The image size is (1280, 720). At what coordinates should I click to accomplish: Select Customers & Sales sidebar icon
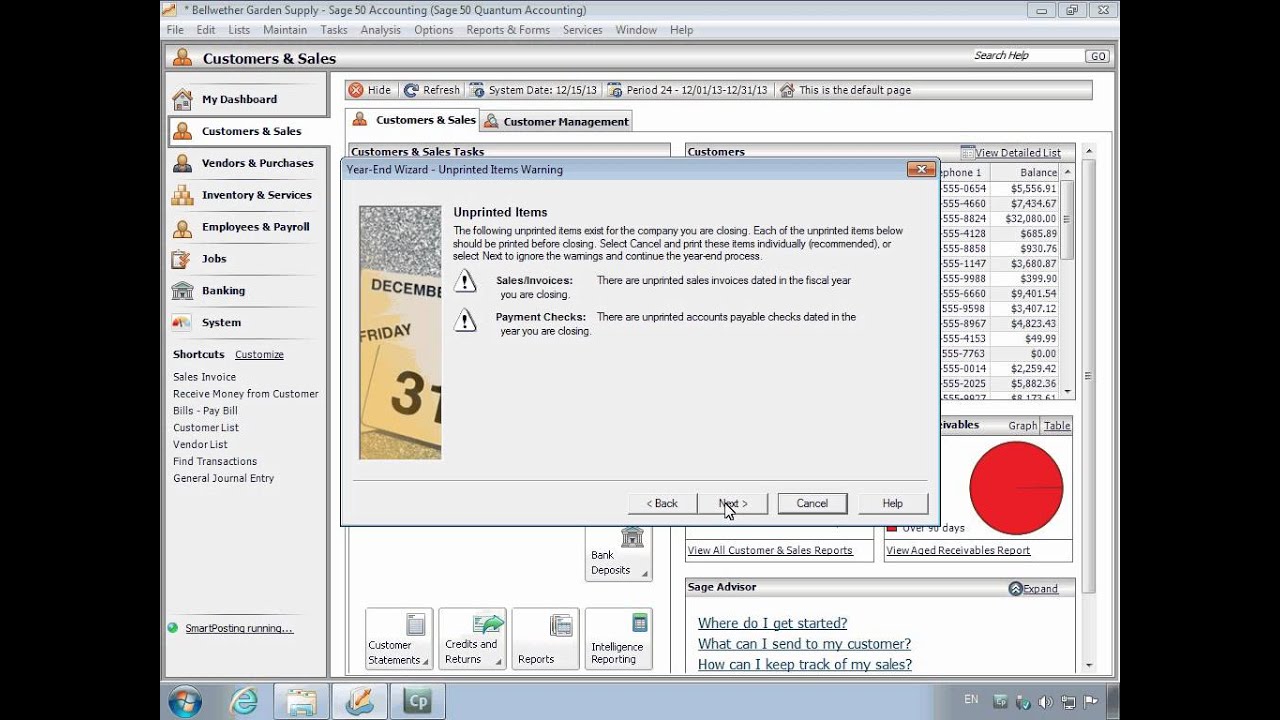coord(182,131)
